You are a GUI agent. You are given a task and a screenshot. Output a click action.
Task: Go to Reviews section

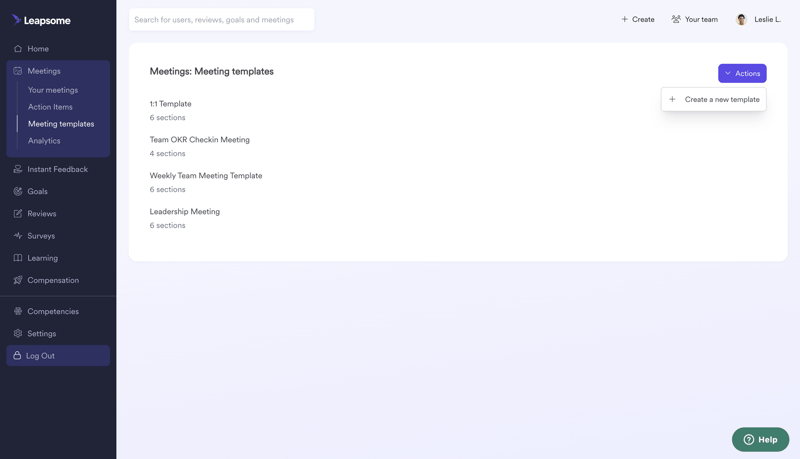(x=42, y=213)
